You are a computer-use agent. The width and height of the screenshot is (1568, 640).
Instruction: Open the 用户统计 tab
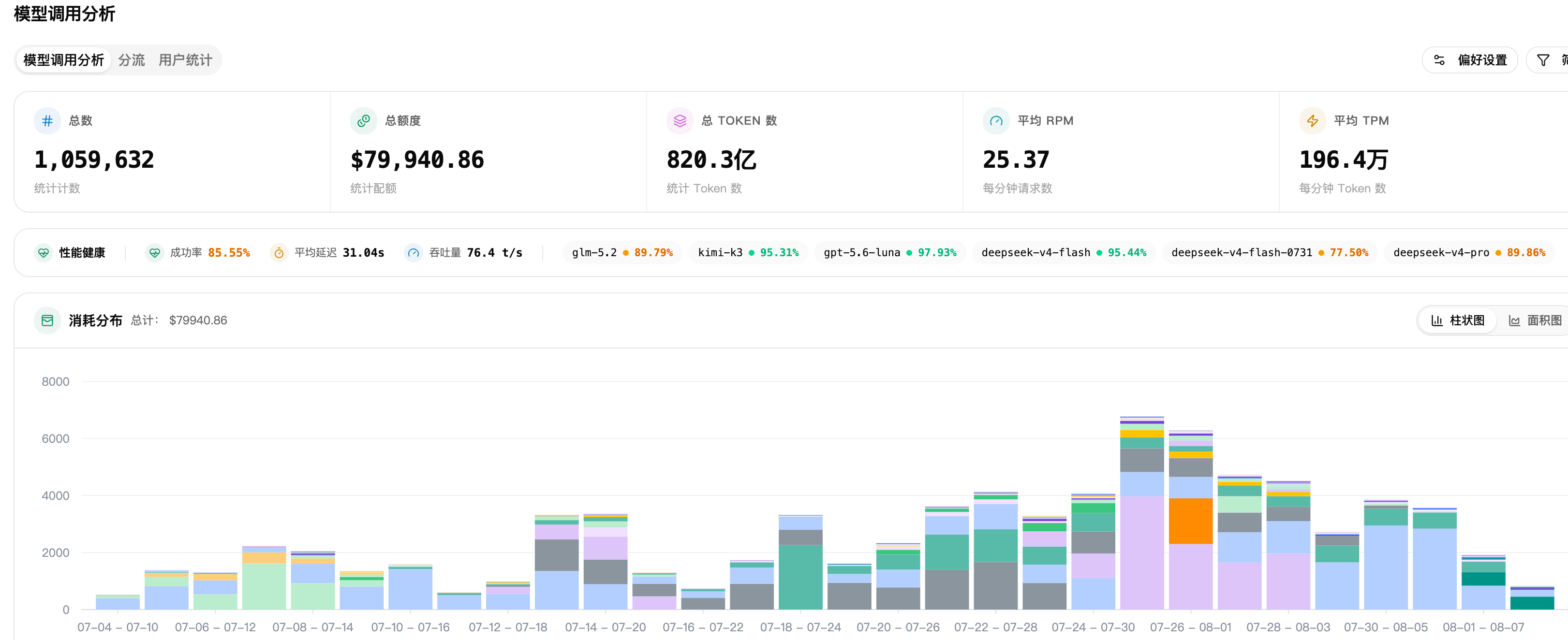185,60
